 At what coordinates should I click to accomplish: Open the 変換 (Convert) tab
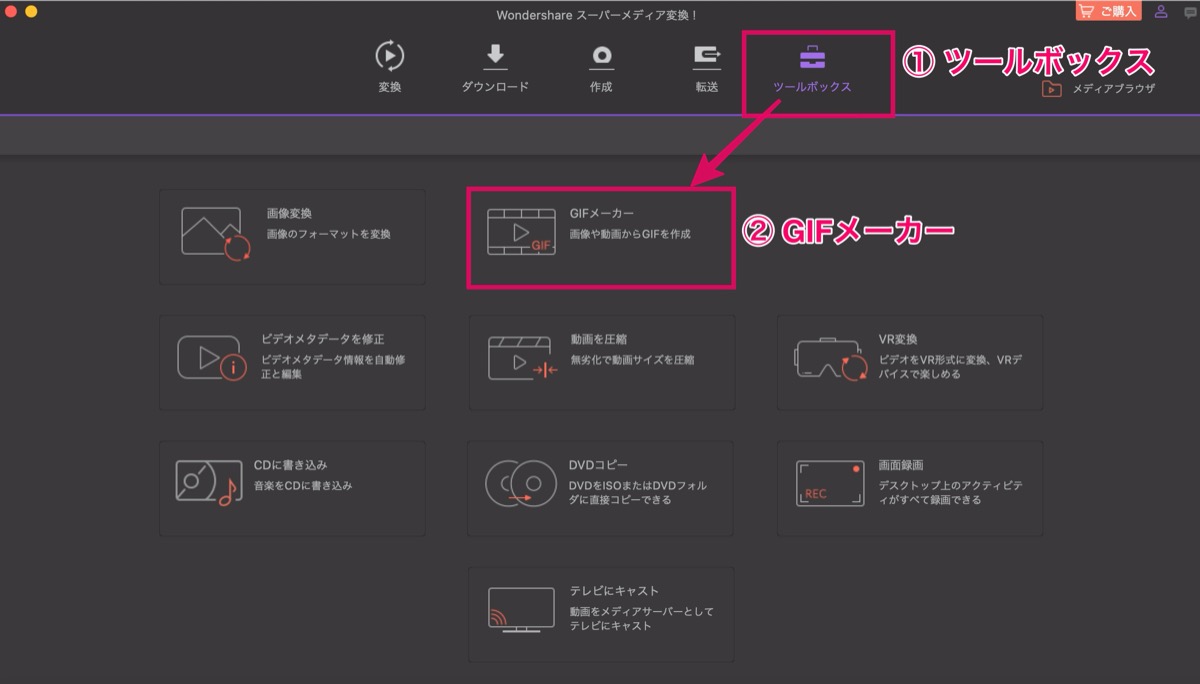click(390, 68)
